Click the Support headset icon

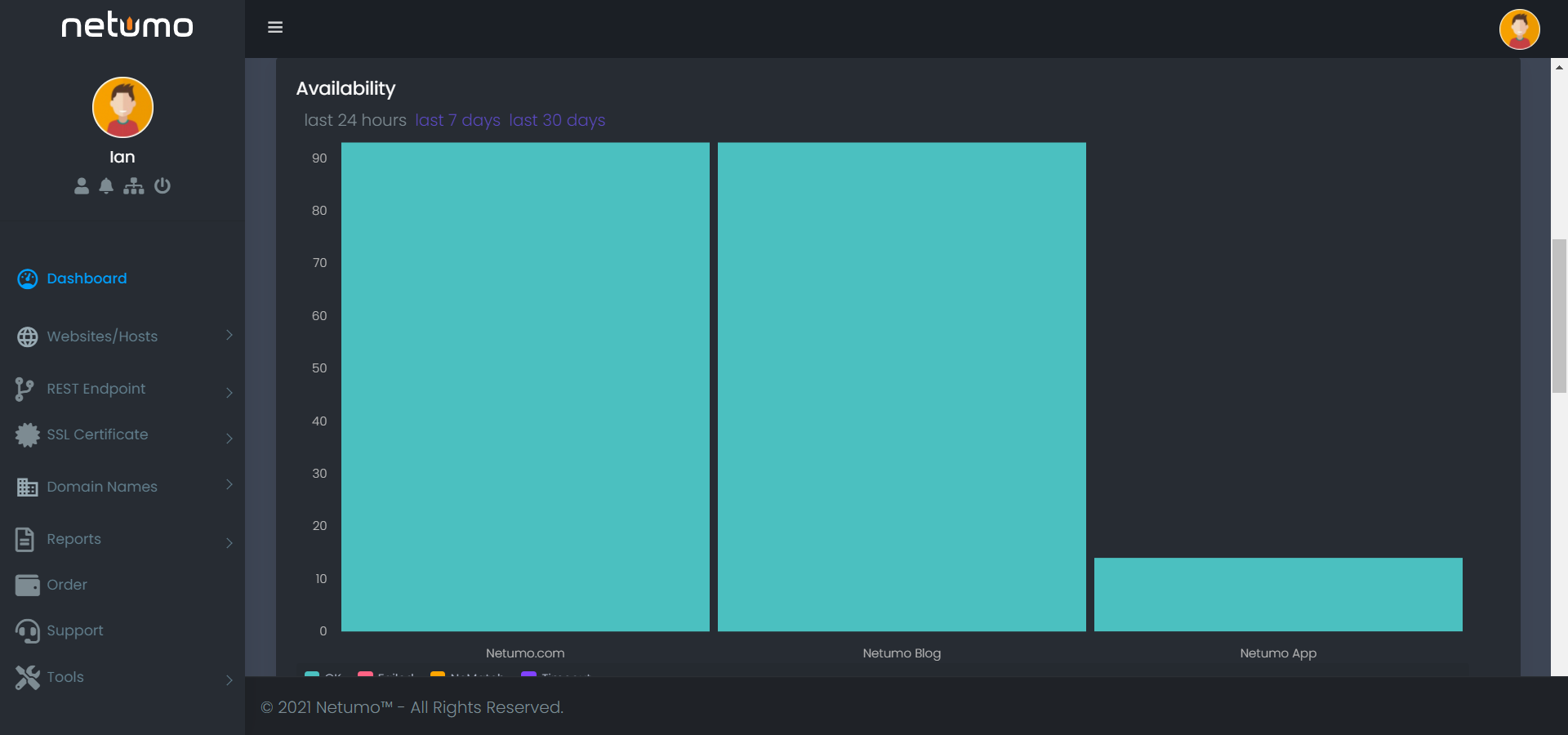(28, 631)
